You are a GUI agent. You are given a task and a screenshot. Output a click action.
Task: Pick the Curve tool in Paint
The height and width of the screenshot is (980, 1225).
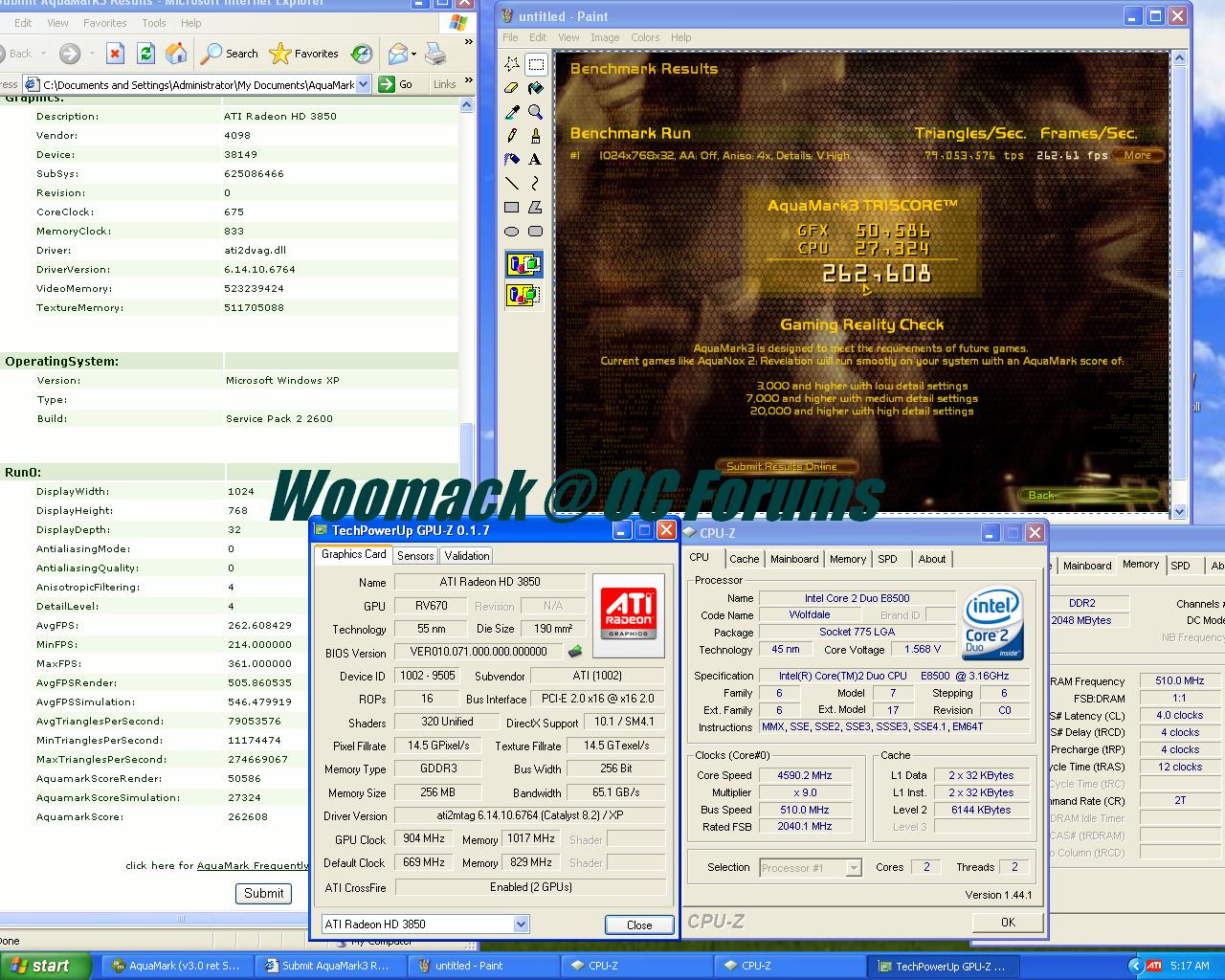pos(536,183)
